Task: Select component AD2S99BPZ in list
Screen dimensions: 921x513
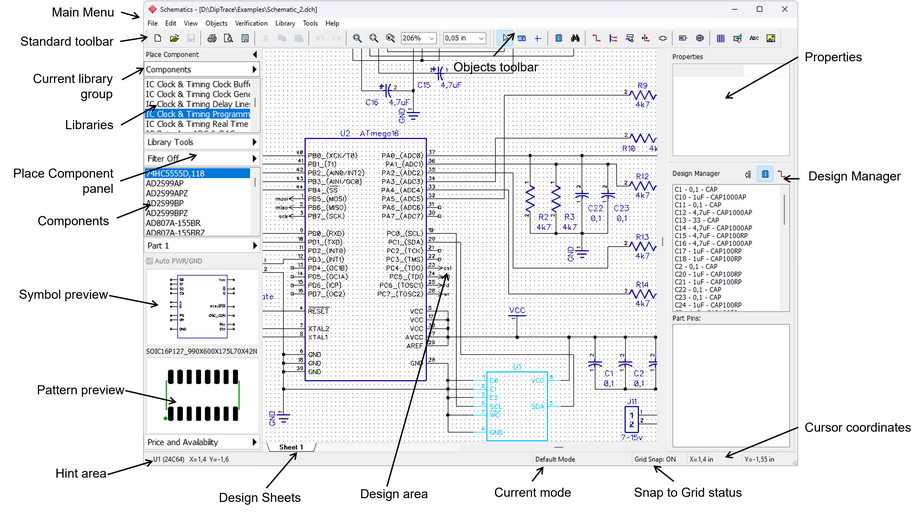Action: point(198,213)
